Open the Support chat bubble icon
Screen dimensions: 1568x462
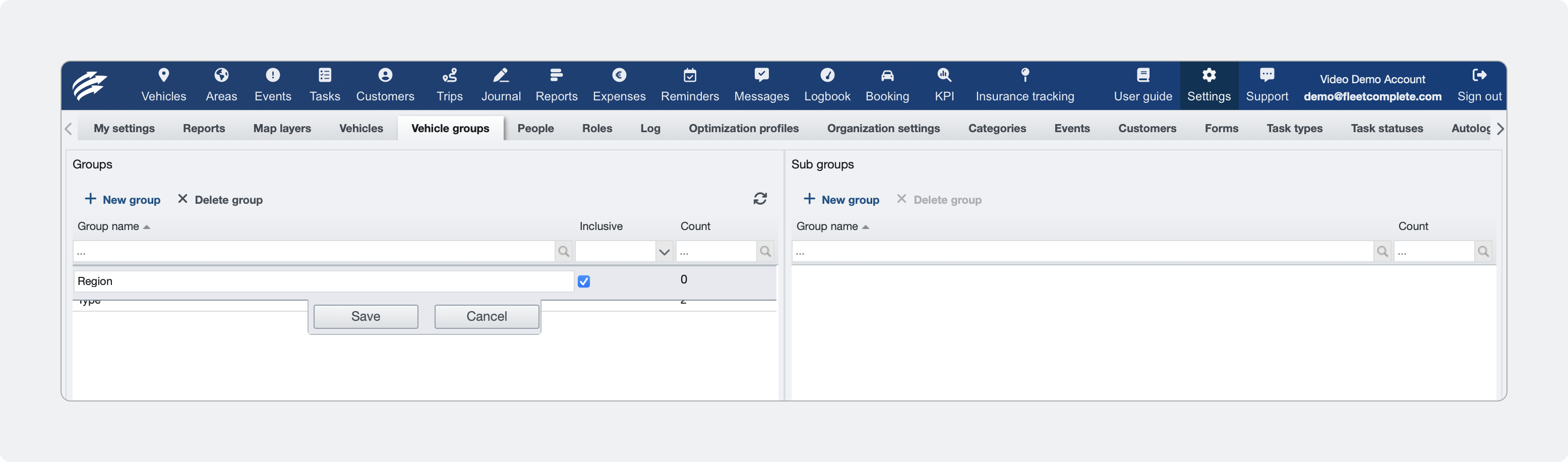point(1267,75)
